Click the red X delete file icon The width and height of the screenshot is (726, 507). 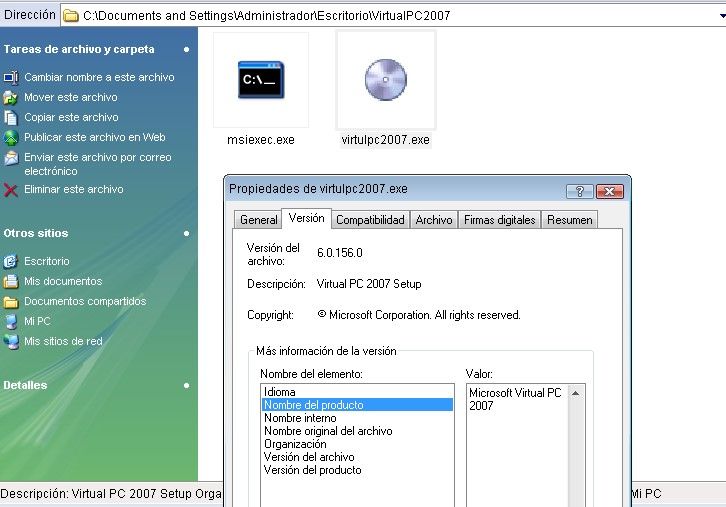tap(11, 190)
